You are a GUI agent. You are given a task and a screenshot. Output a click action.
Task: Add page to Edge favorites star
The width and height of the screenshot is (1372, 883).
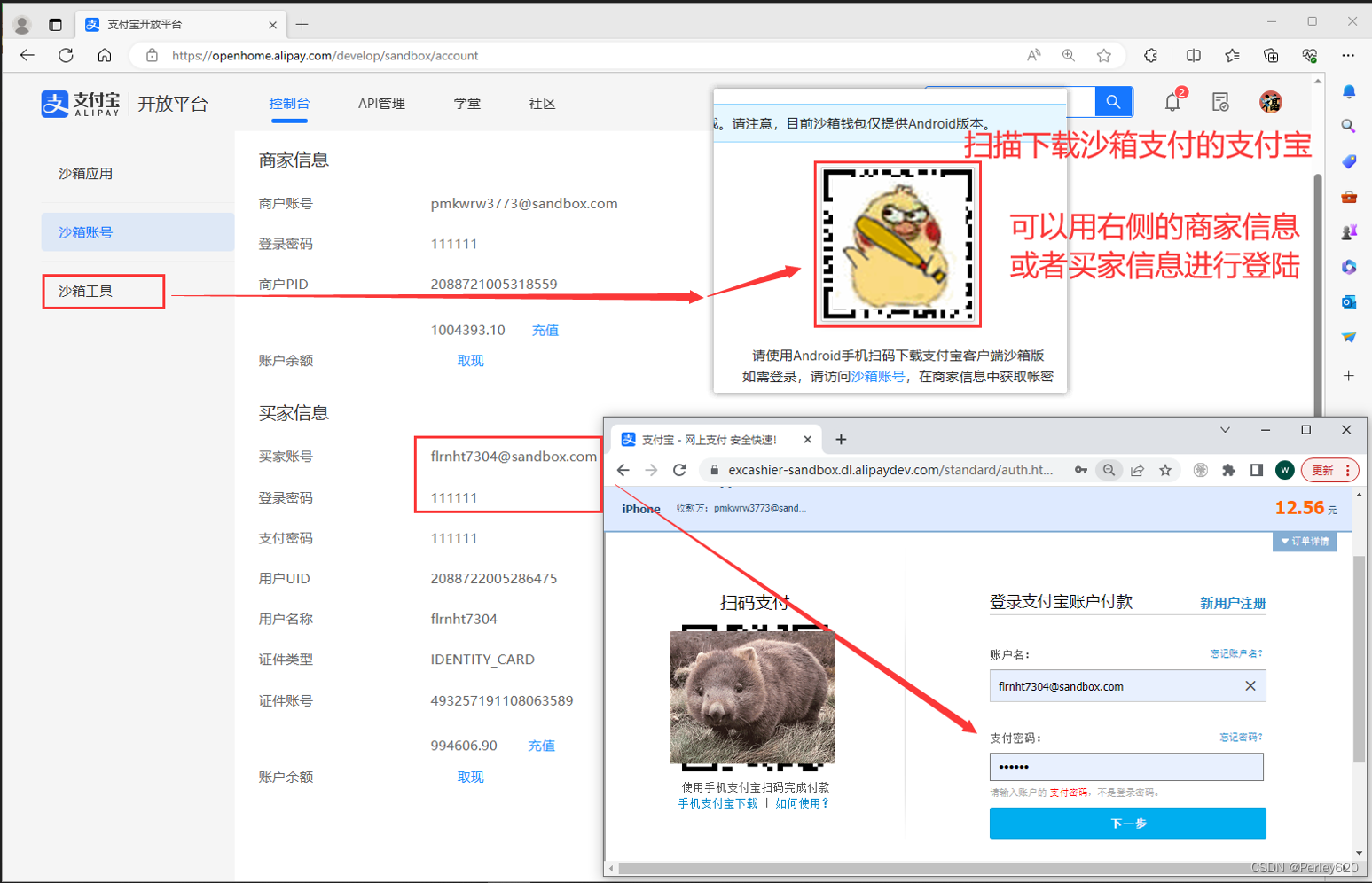coord(1104,55)
